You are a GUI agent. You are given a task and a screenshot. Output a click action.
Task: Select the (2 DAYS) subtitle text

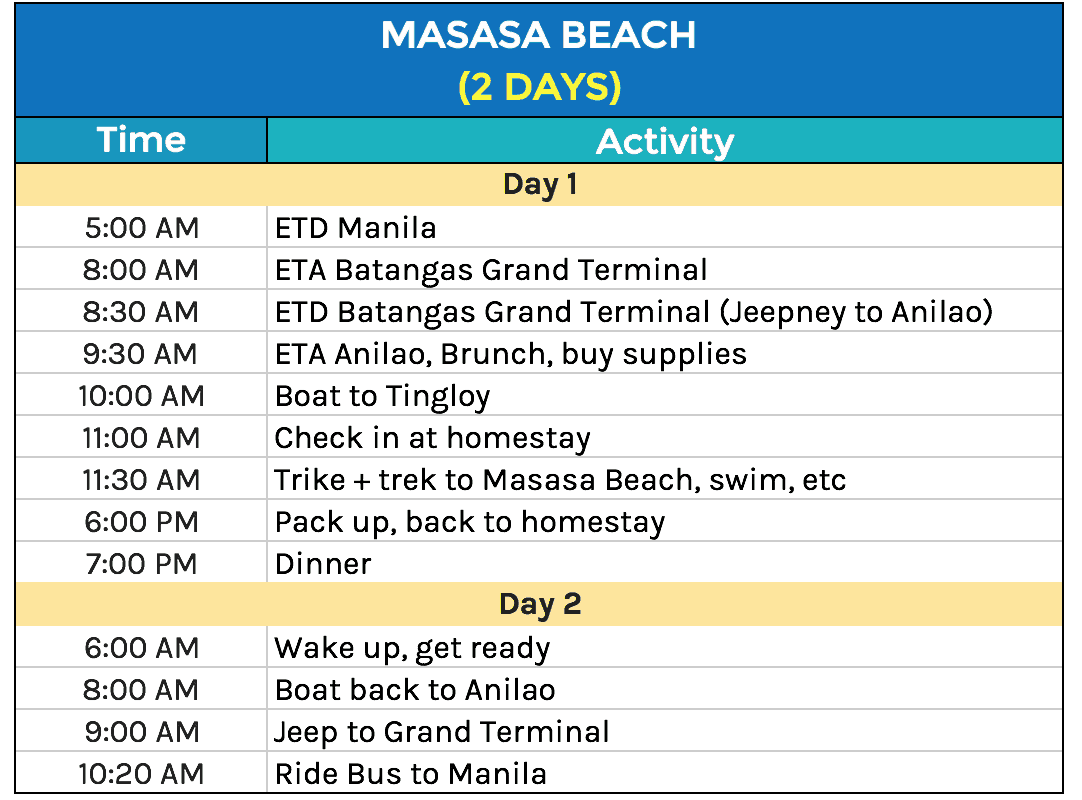pyautogui.click(x=539, y=88)
